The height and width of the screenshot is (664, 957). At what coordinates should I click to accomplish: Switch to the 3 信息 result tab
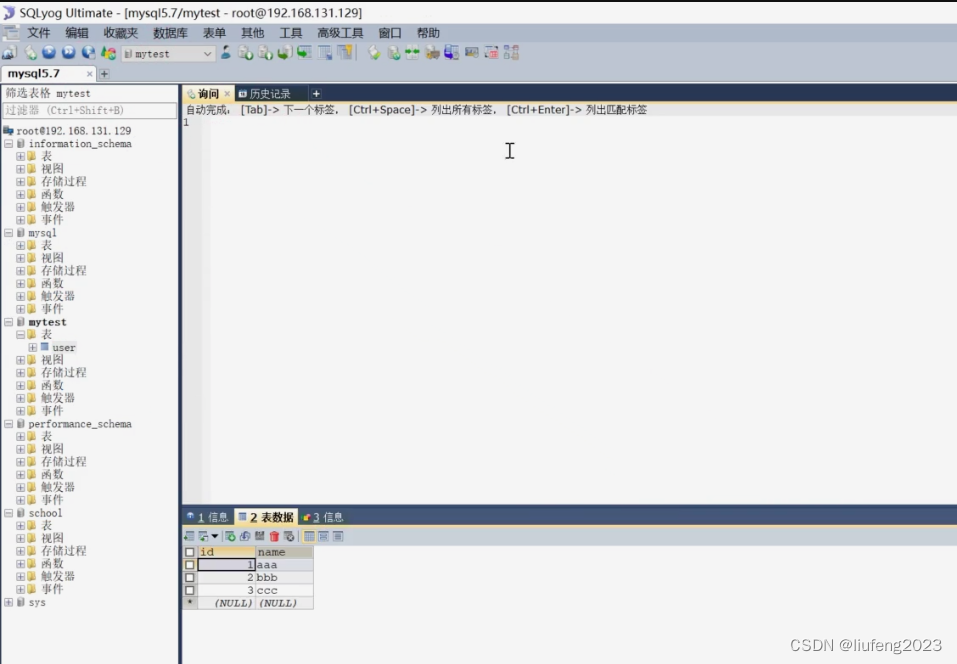pyautogui.click(x=323, y=518)
